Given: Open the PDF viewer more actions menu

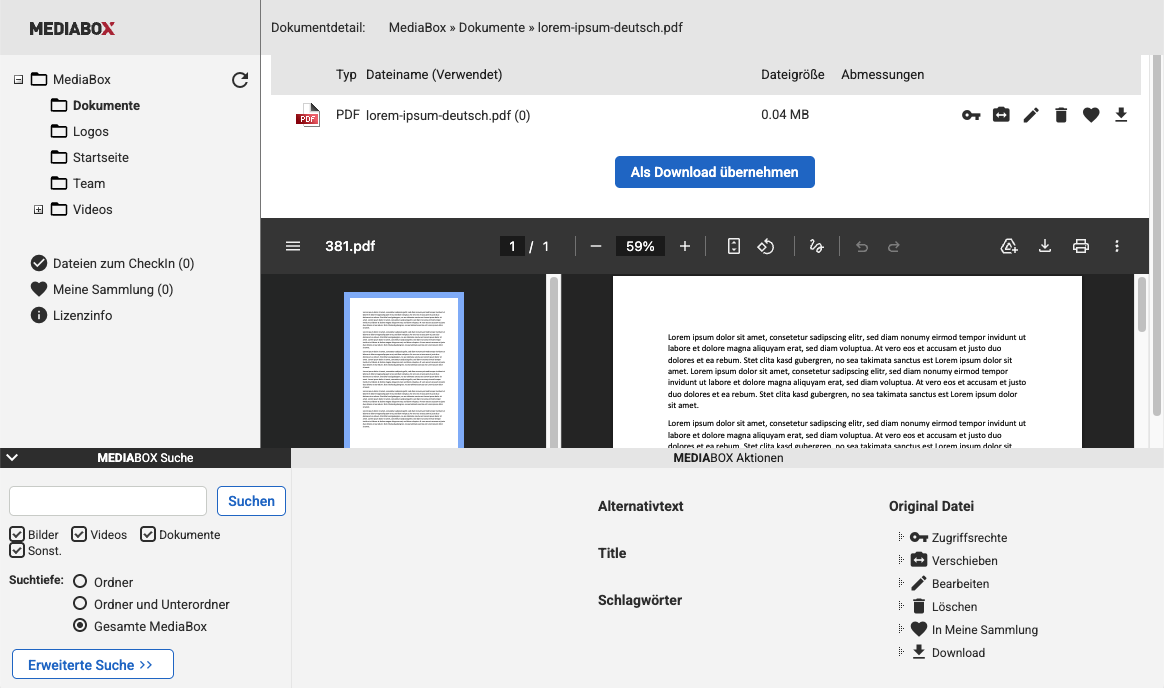Looking at the screenshot, I should [1116, 246].
